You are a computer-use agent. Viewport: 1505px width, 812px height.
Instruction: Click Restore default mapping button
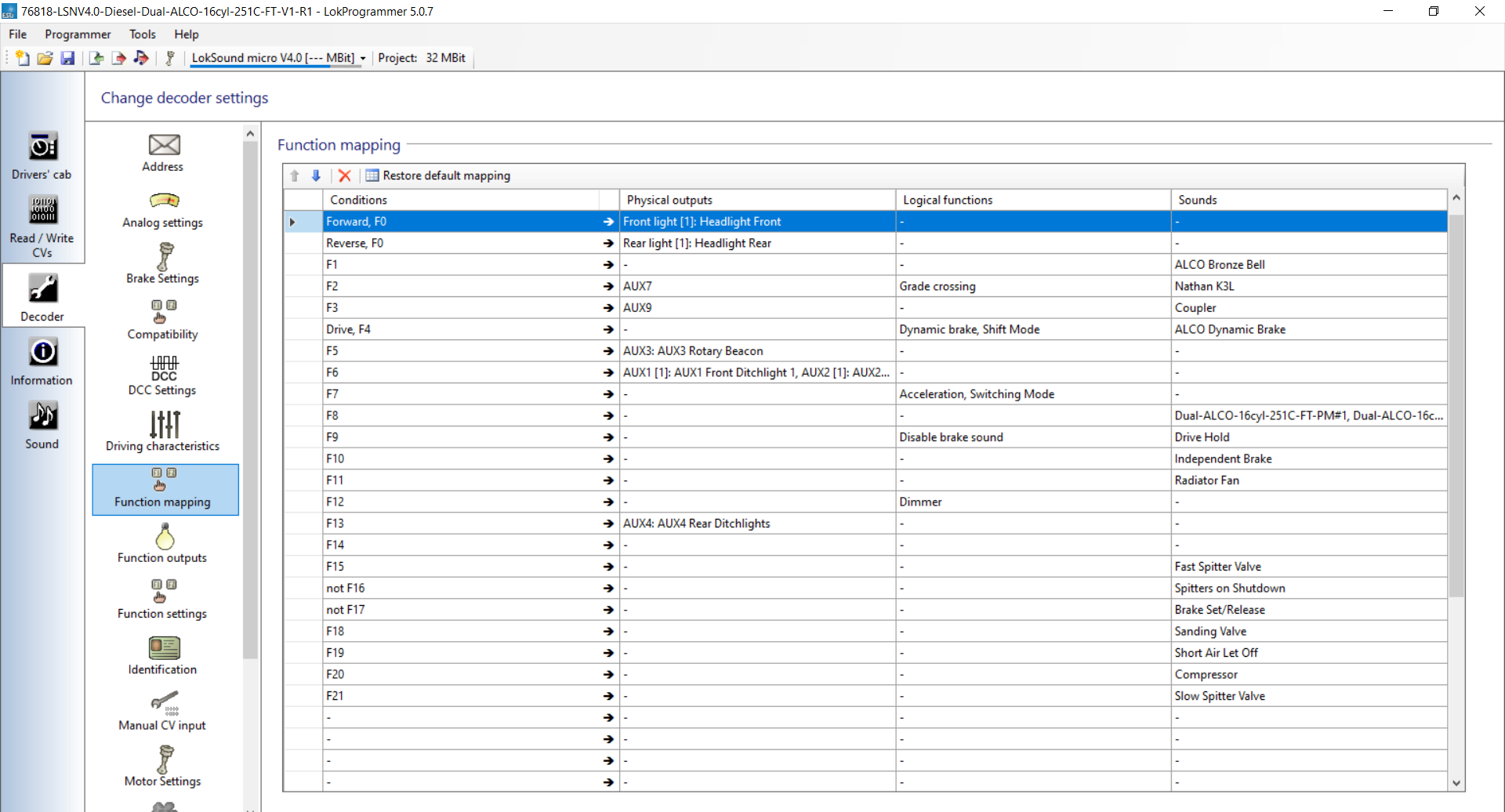coord(438,176)
